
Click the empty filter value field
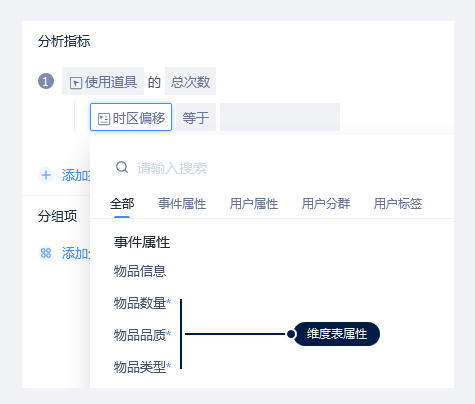coord(280,117)
